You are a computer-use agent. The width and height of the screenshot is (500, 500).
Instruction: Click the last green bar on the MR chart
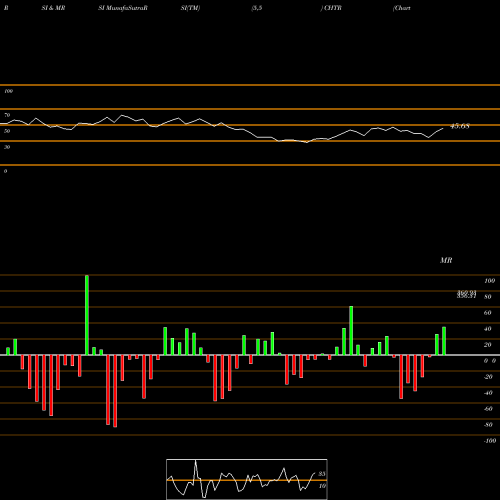444,341
